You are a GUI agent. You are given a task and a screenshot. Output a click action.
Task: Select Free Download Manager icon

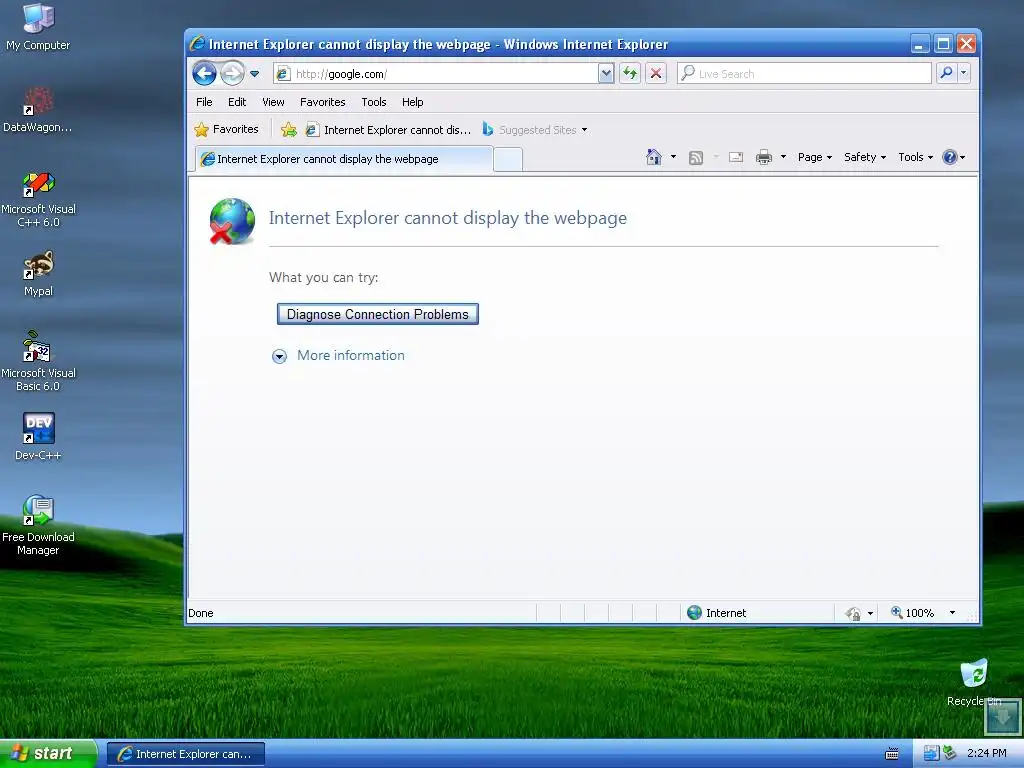38,526
